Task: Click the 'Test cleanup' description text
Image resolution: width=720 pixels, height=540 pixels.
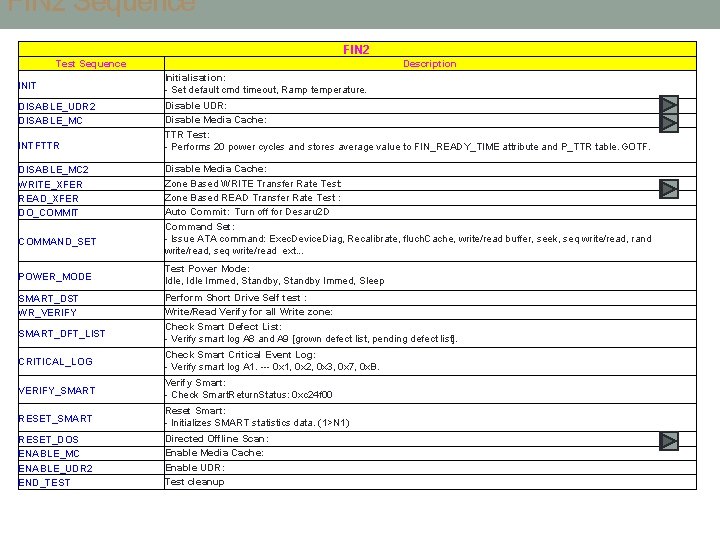Action: 195,482
